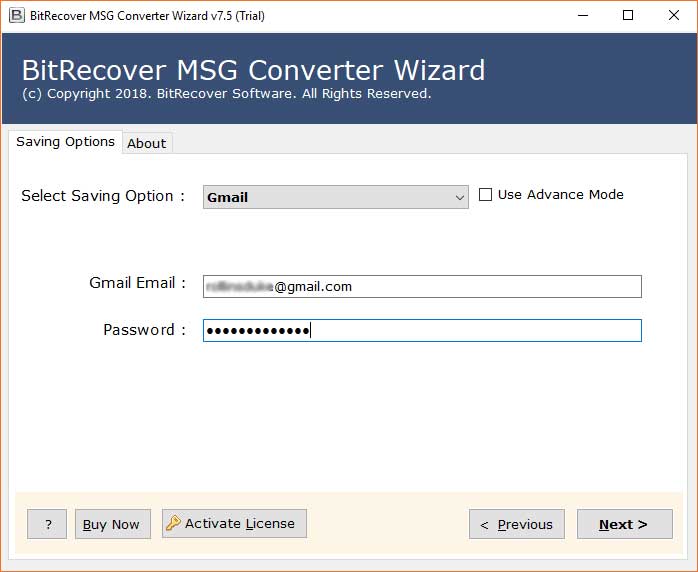Click the key icon on Activate License
This screenshot has width=698, height=572.
click(x=173, y=523)
